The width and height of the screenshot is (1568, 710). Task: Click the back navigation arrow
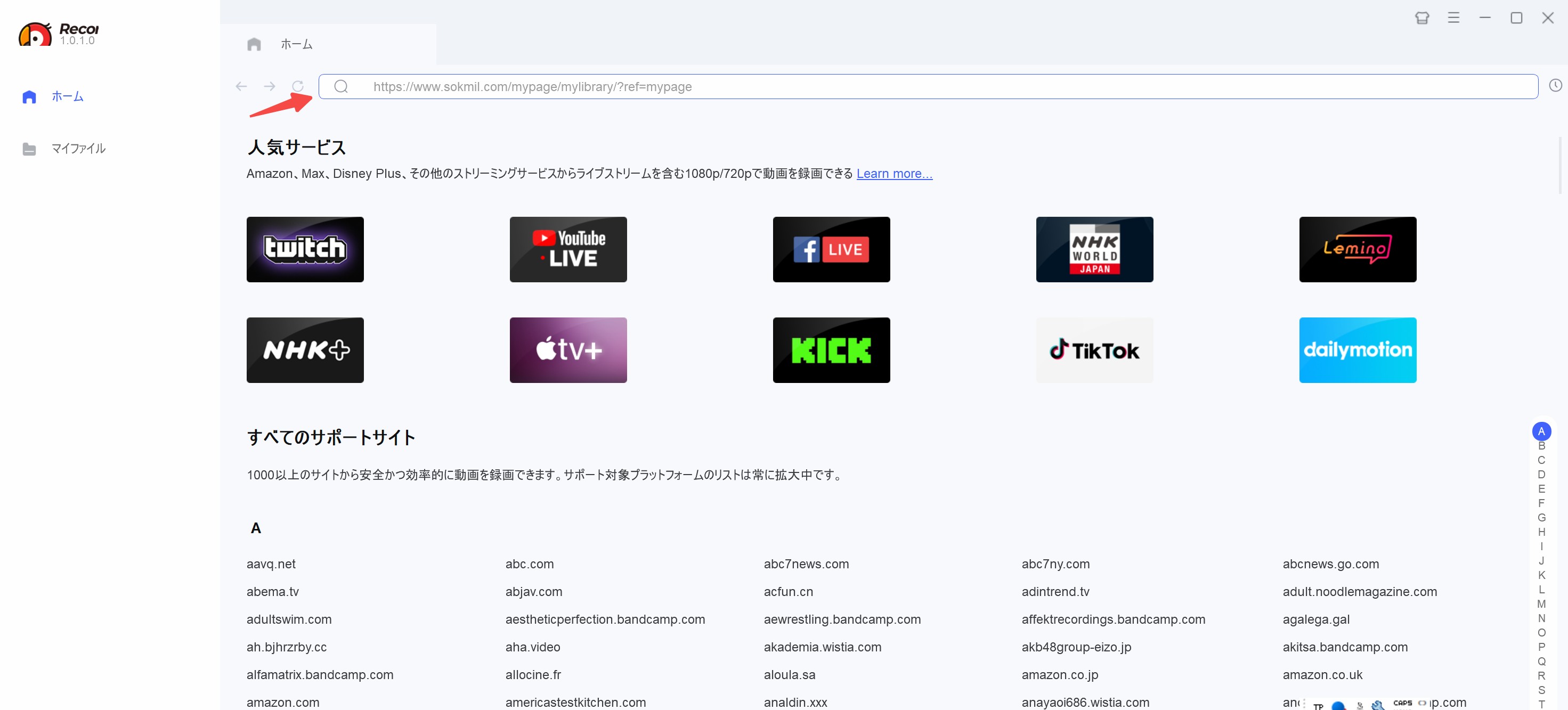[241, 86]
